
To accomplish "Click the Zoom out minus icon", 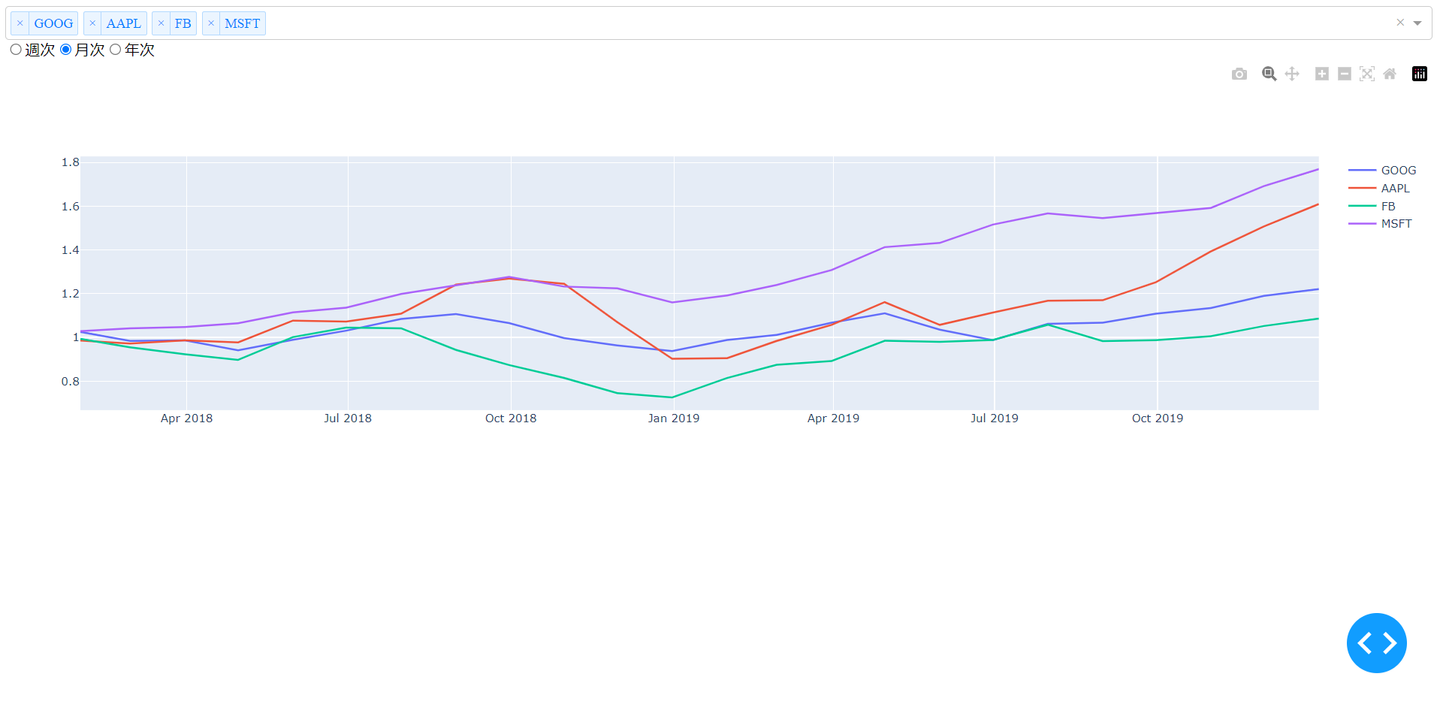I will pyautogui.click(x=1345, y=74).
